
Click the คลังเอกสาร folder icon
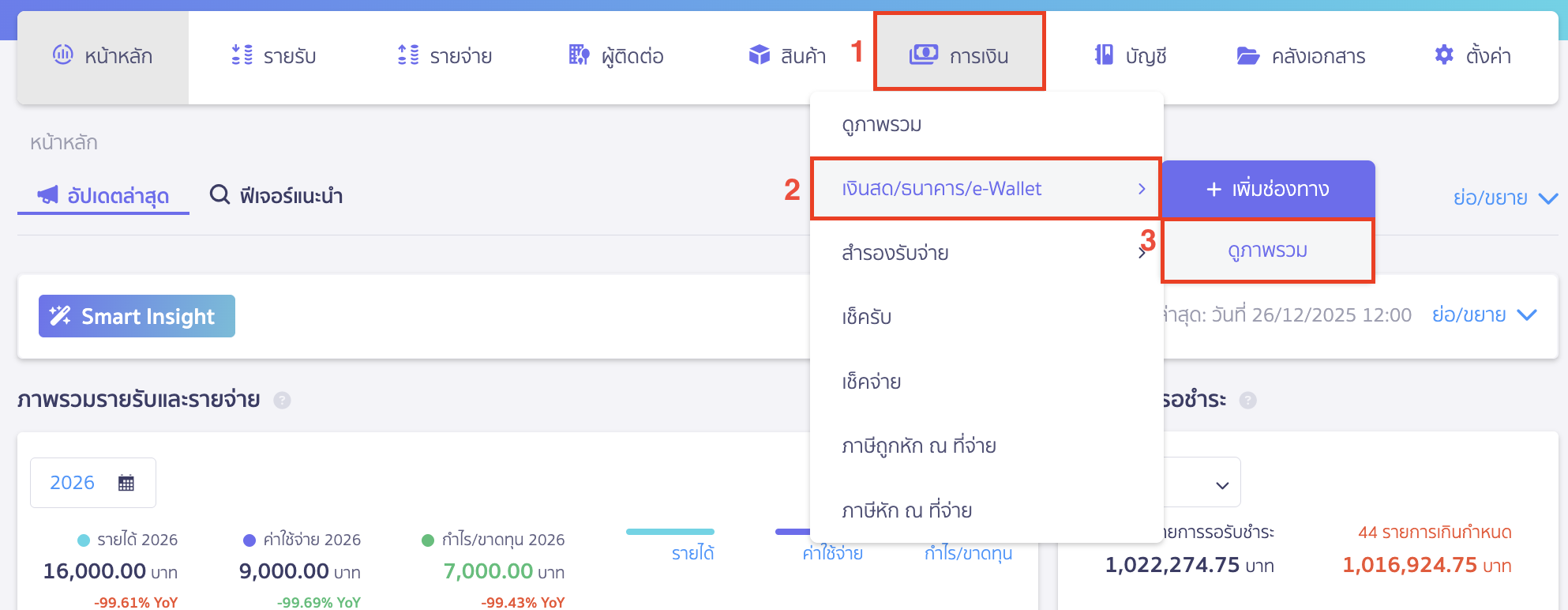tap(1246, 55)
